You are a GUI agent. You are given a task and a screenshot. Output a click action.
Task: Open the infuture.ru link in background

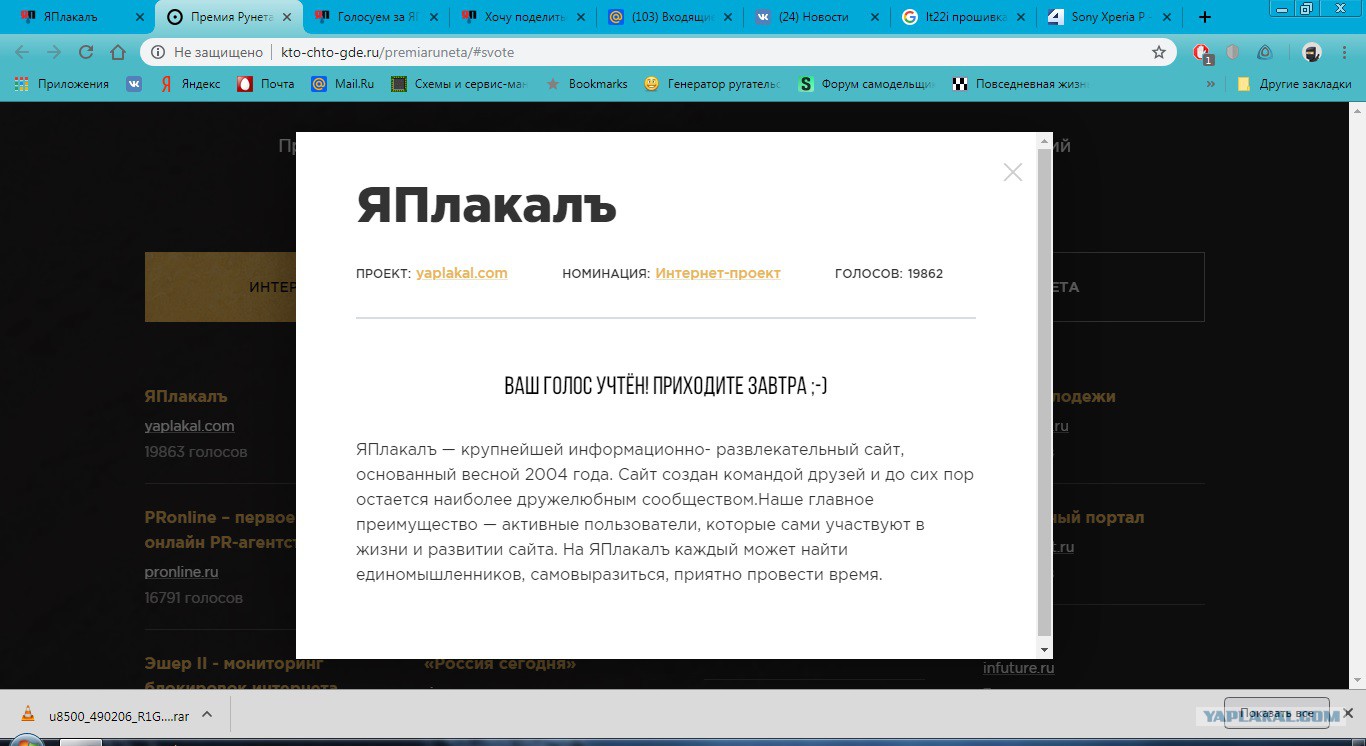coord(1018,668)
